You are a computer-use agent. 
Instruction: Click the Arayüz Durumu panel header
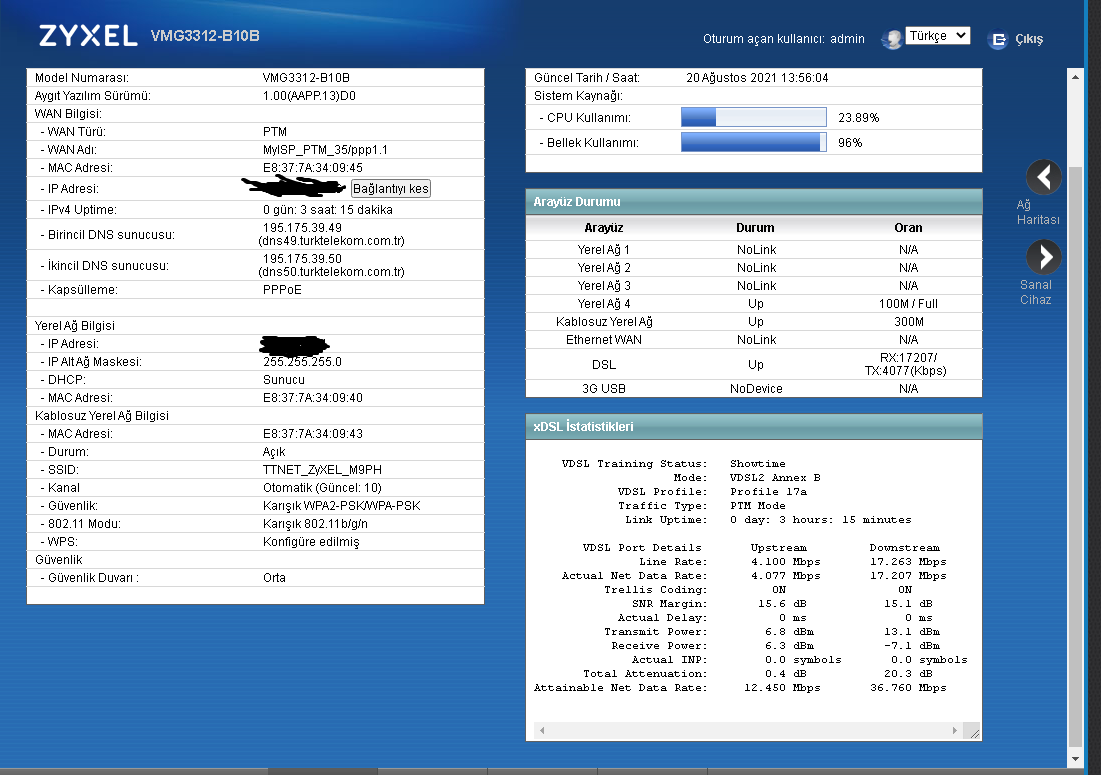(753, 201)
